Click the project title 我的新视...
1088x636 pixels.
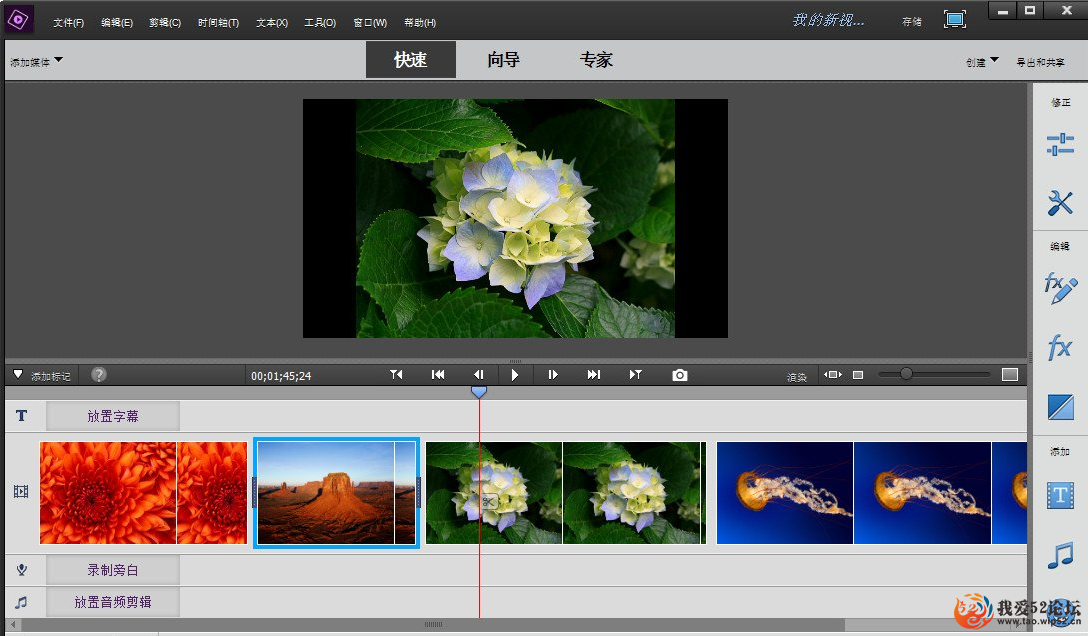tap(828, 20)
